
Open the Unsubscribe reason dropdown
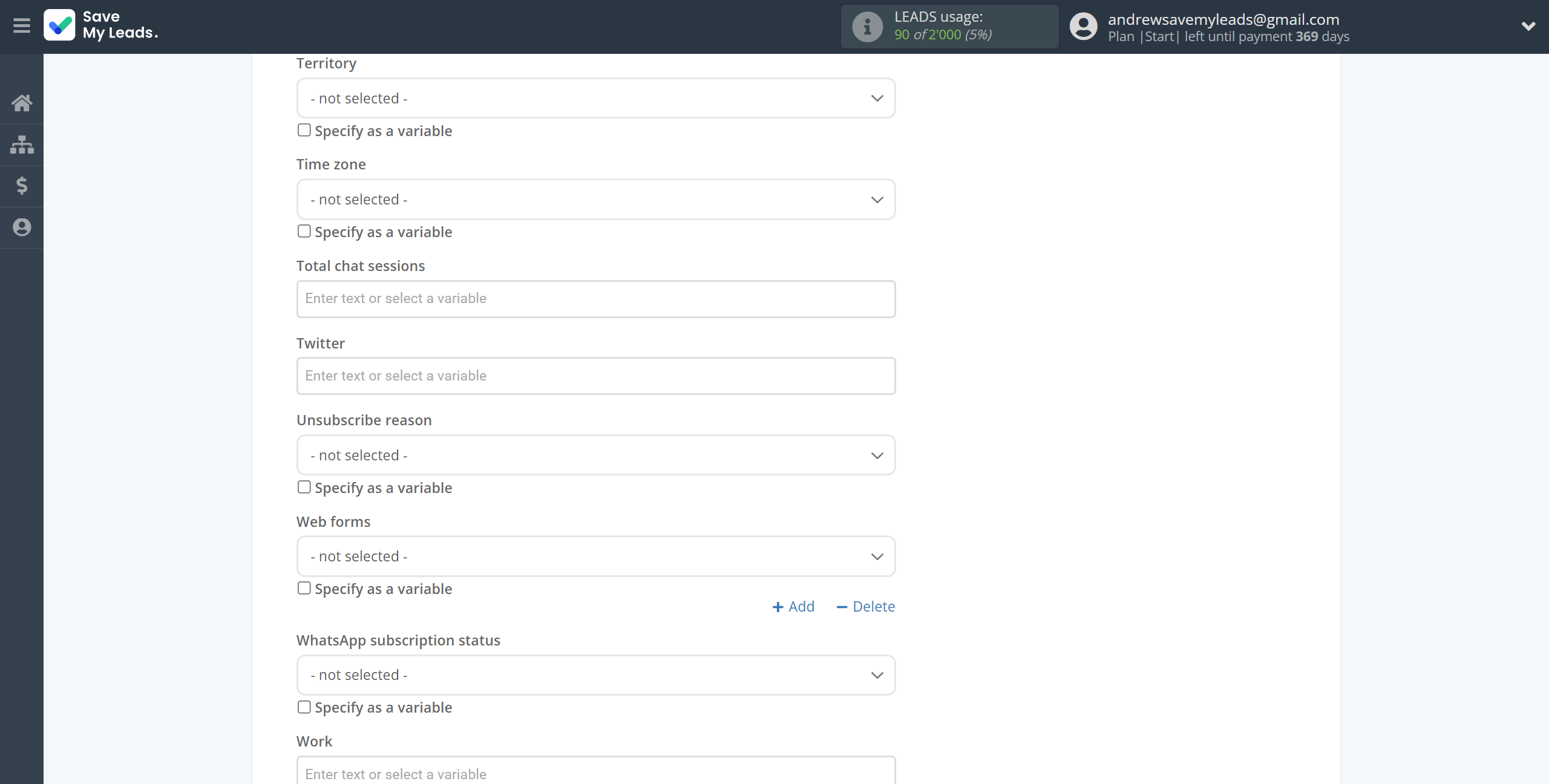click(596, 455)
